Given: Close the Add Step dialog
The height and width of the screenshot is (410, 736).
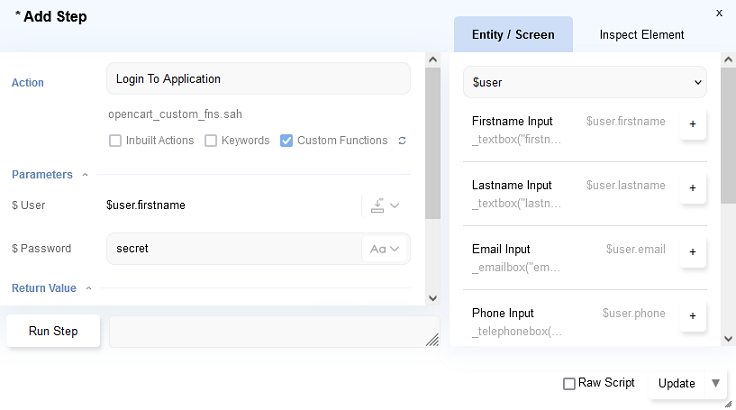Looking at the screenshot, I should pyautogui.click(x=718, y=13).
